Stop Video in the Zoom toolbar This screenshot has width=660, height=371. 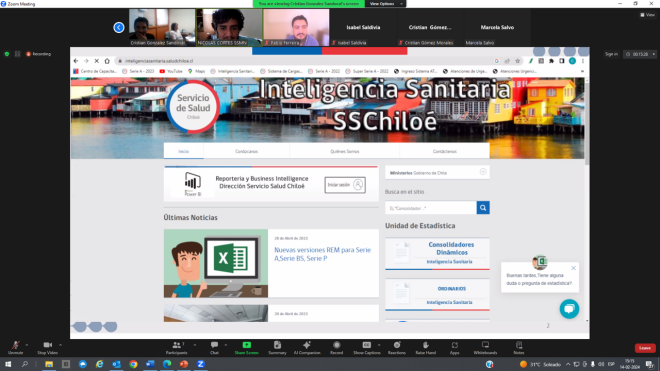point(48,347)
